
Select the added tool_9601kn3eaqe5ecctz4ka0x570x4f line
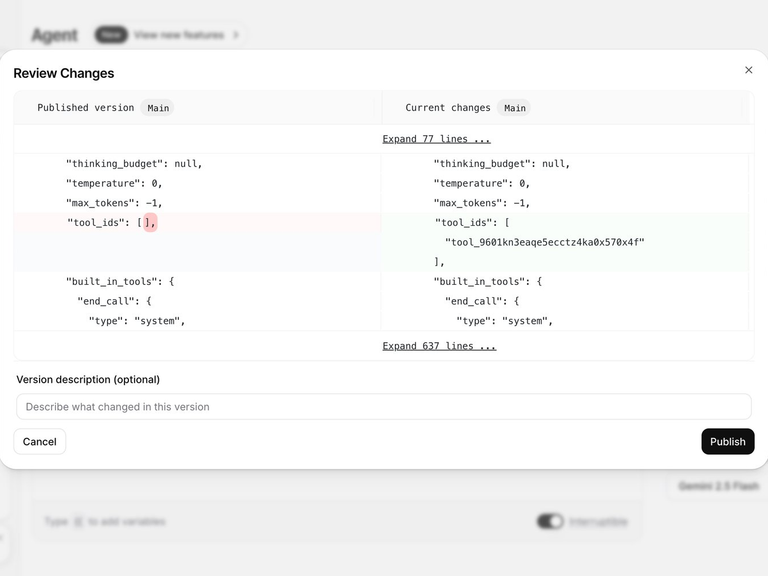click(x=545, y=242)
